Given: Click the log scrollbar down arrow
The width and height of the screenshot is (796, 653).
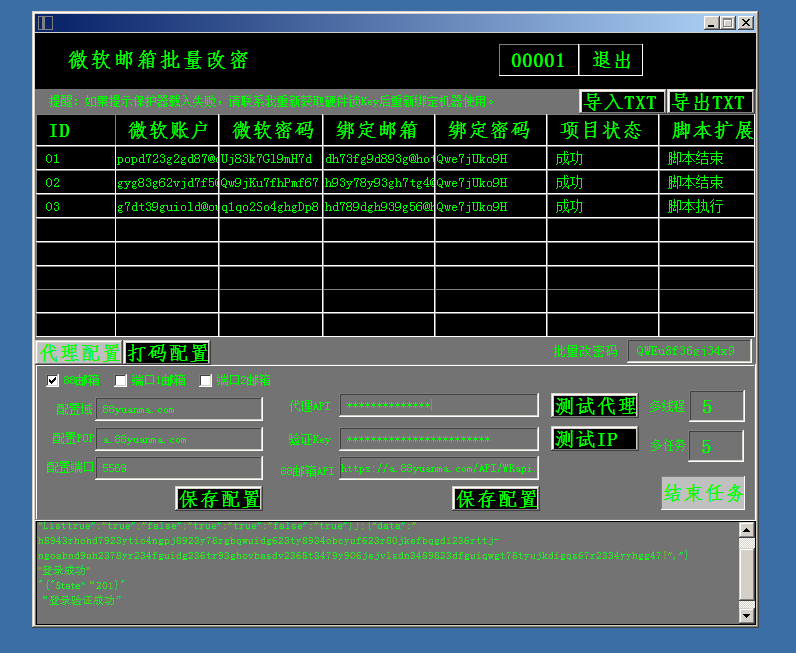Looking at the screenshot, I should pyautogui.click(x=746, y=616).
